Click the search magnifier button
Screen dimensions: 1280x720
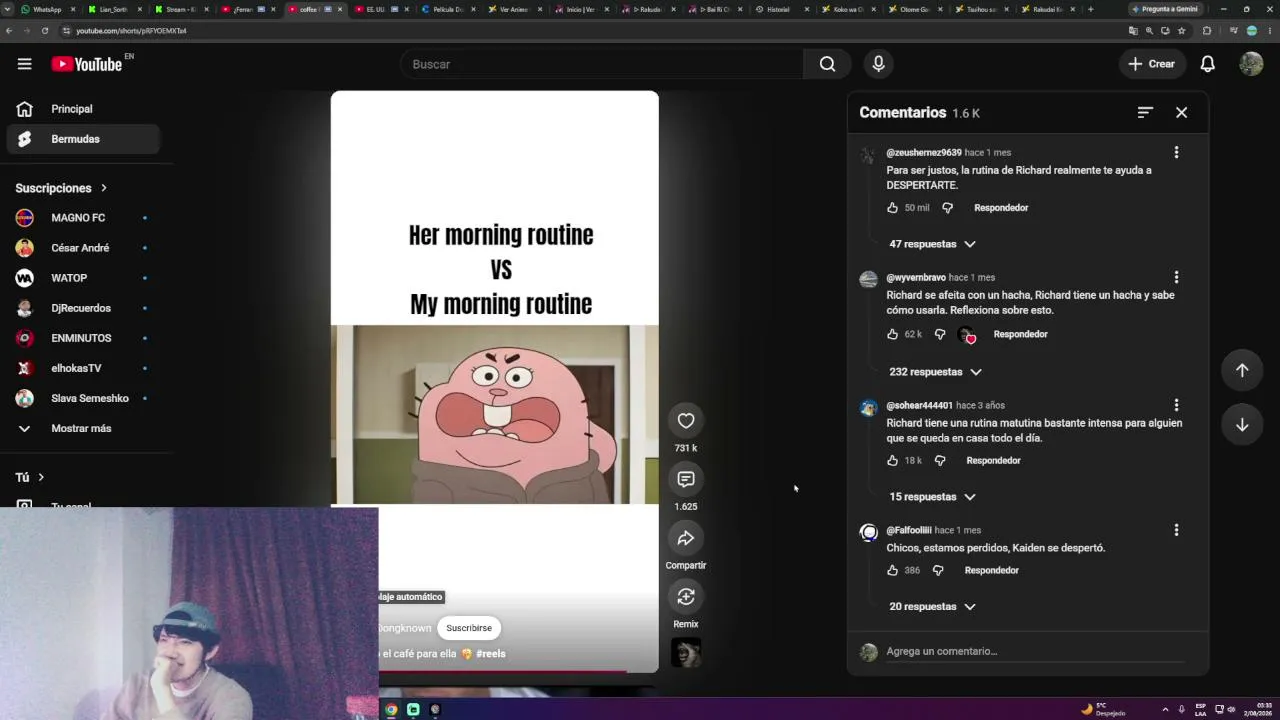[827, 64]
